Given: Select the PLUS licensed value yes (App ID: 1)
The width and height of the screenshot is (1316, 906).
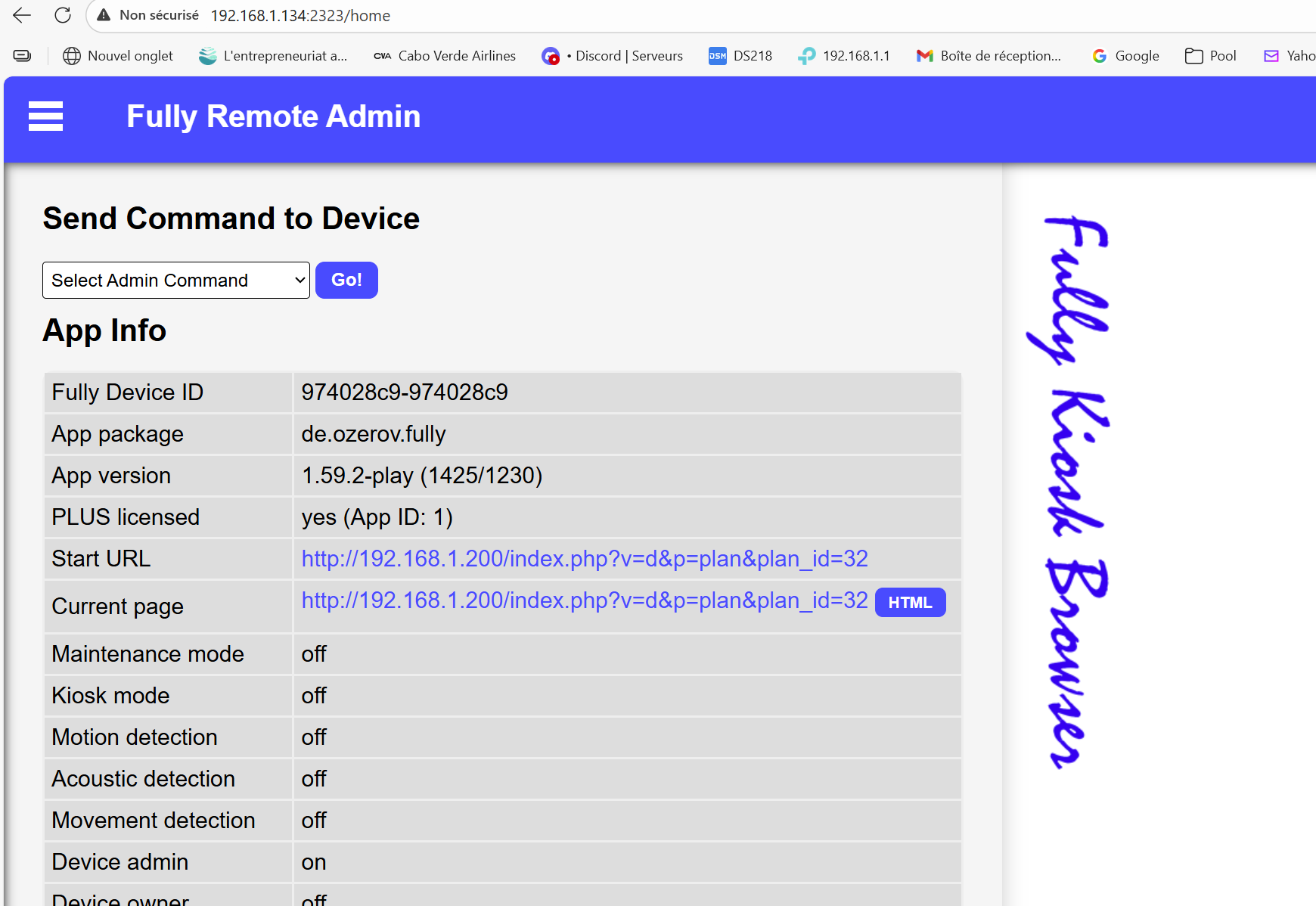Looking at the screenshot, I should coord(377,517).
